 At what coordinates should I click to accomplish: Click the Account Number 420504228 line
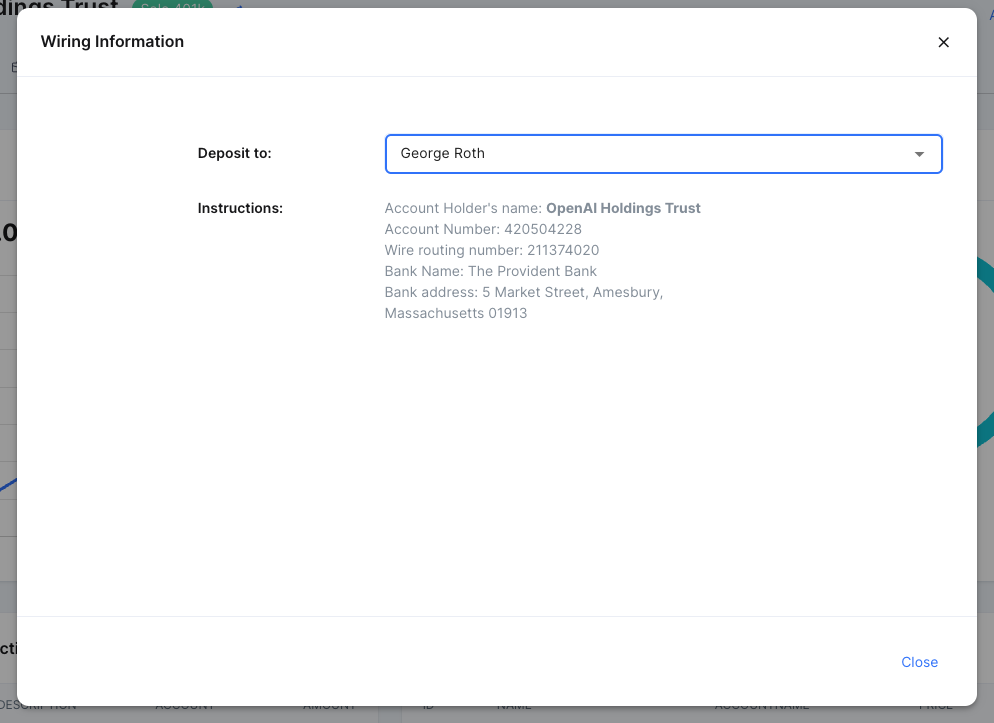(x=483, y=229)
